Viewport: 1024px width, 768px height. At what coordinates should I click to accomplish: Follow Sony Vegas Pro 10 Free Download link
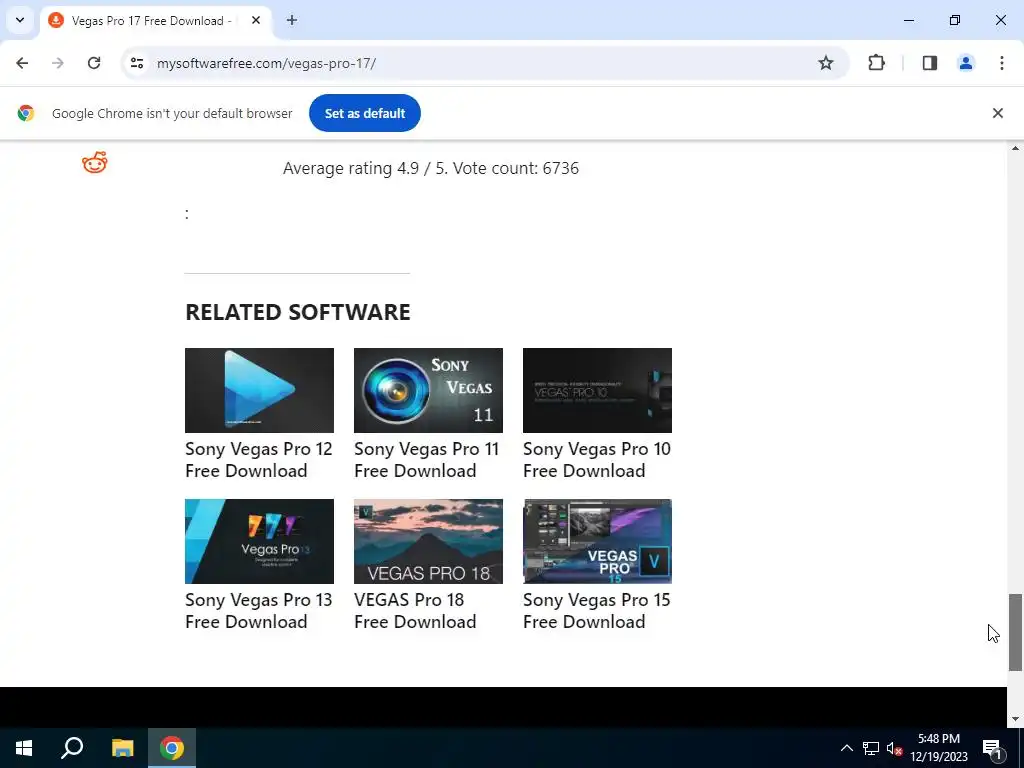pos(597,460)
